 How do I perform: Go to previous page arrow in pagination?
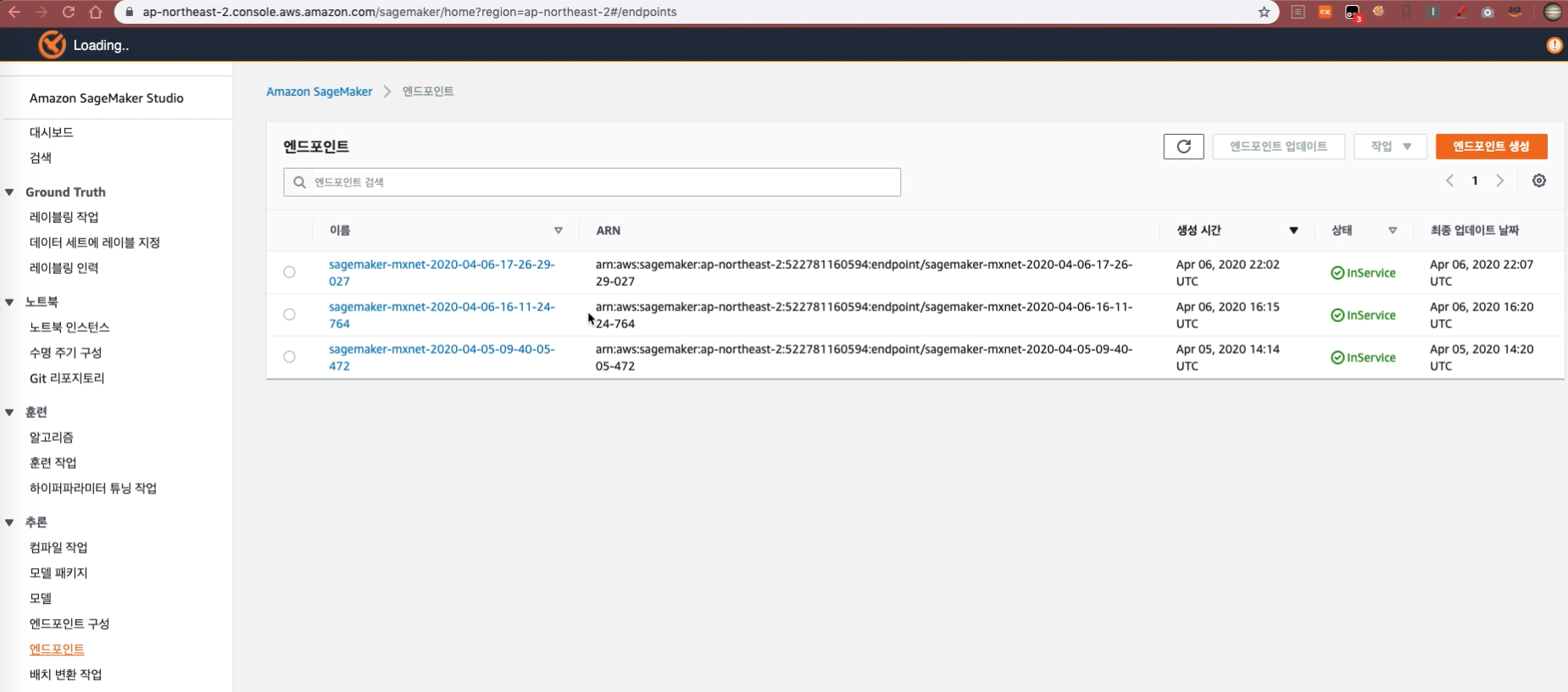tap(1449, 181)
